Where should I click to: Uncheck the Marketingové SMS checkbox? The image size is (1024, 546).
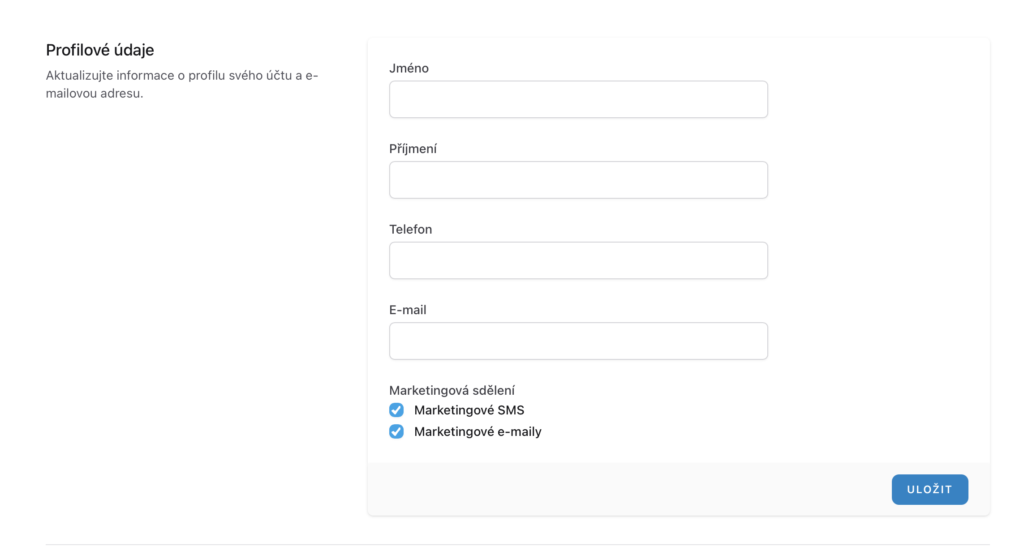tap(396, 410)
